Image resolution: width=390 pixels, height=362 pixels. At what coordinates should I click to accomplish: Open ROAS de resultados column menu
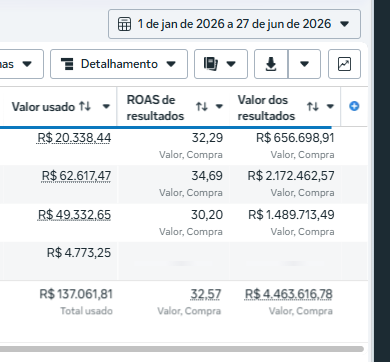219,107
